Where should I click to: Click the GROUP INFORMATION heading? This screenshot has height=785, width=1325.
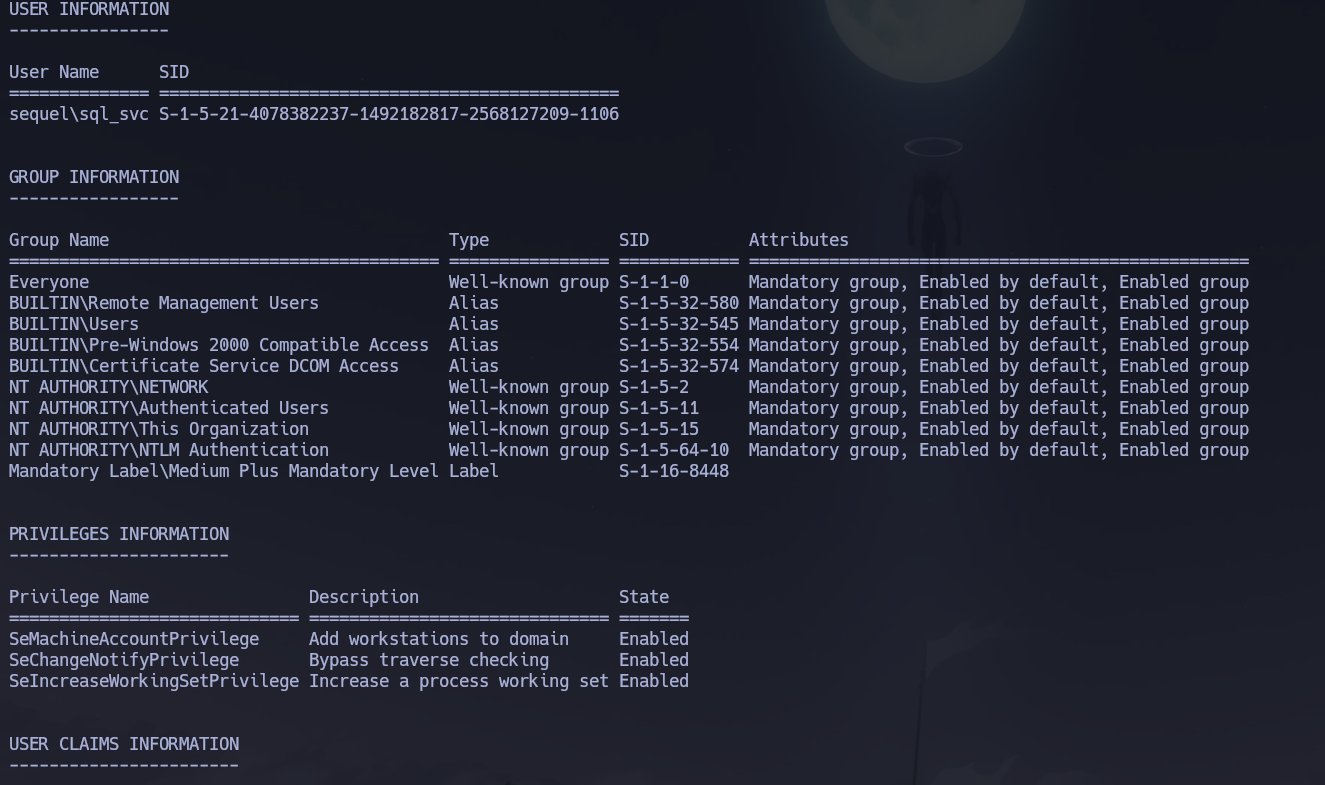93,177
